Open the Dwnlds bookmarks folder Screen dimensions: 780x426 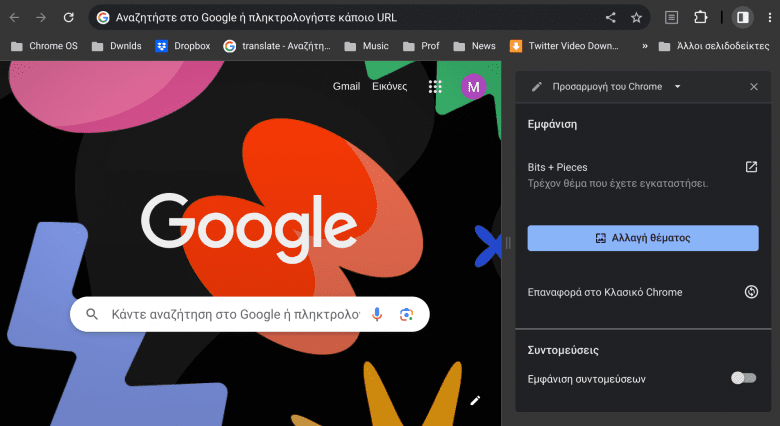pos(116,46)
